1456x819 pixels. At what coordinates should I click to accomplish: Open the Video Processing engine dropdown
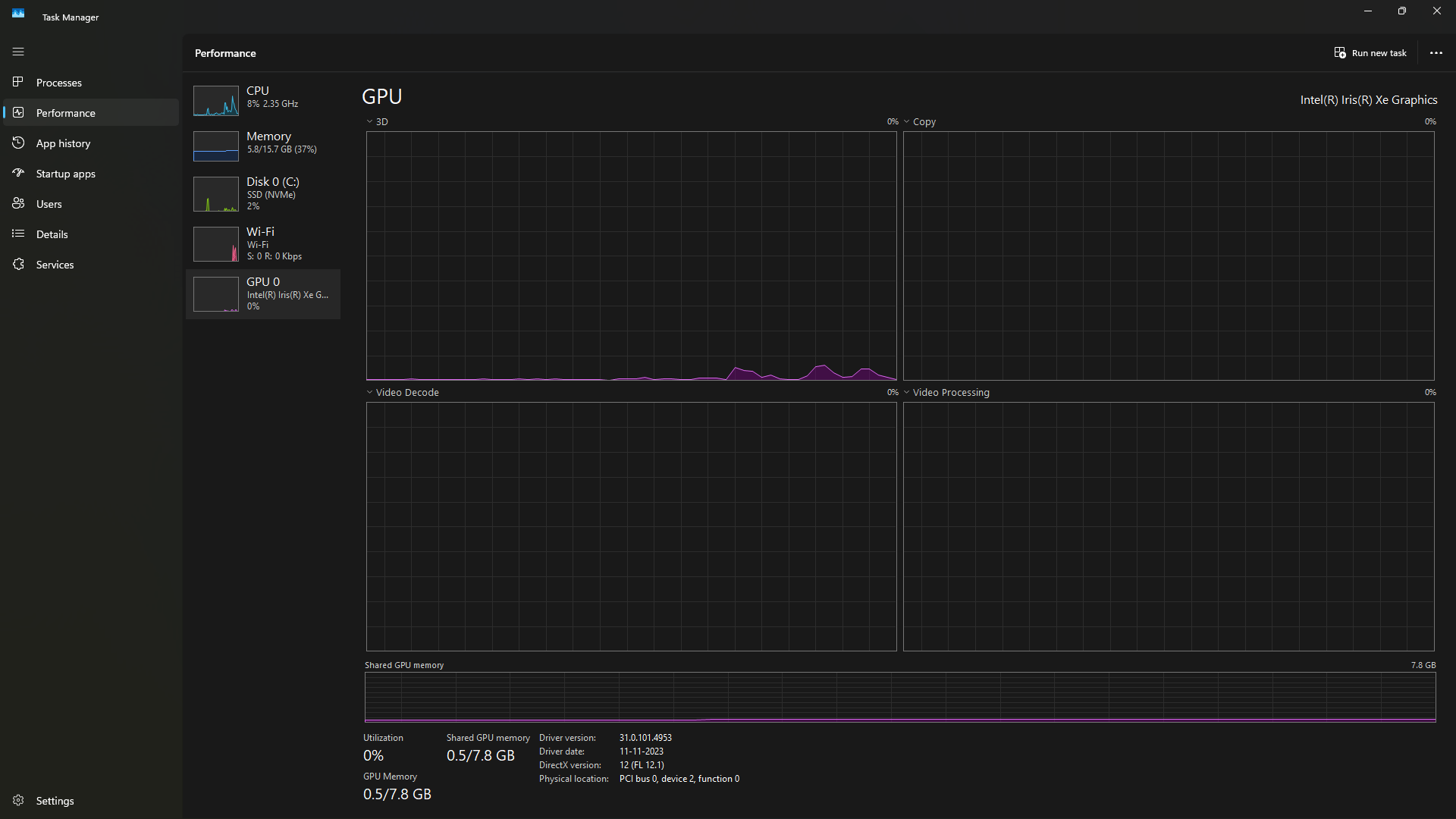(906, 392)
